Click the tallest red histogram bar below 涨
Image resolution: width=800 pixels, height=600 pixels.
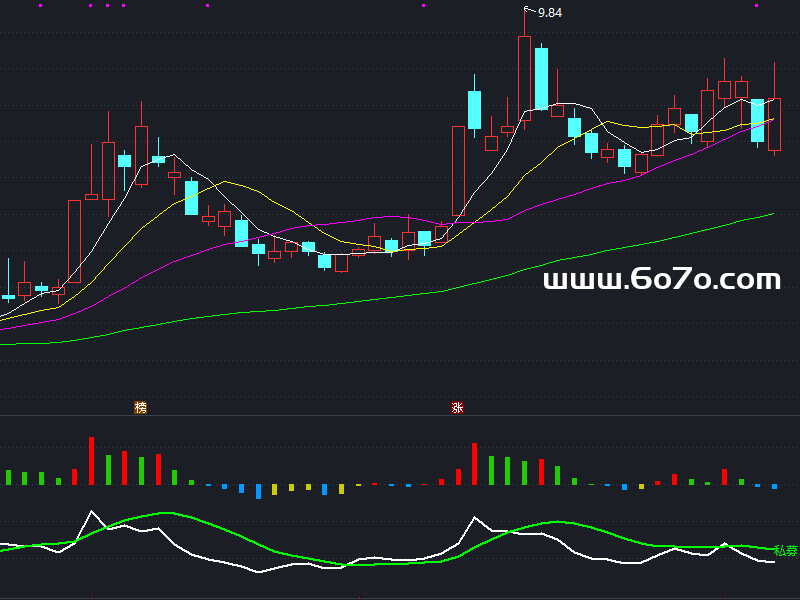pyautogui.click(x=475, y=464)
